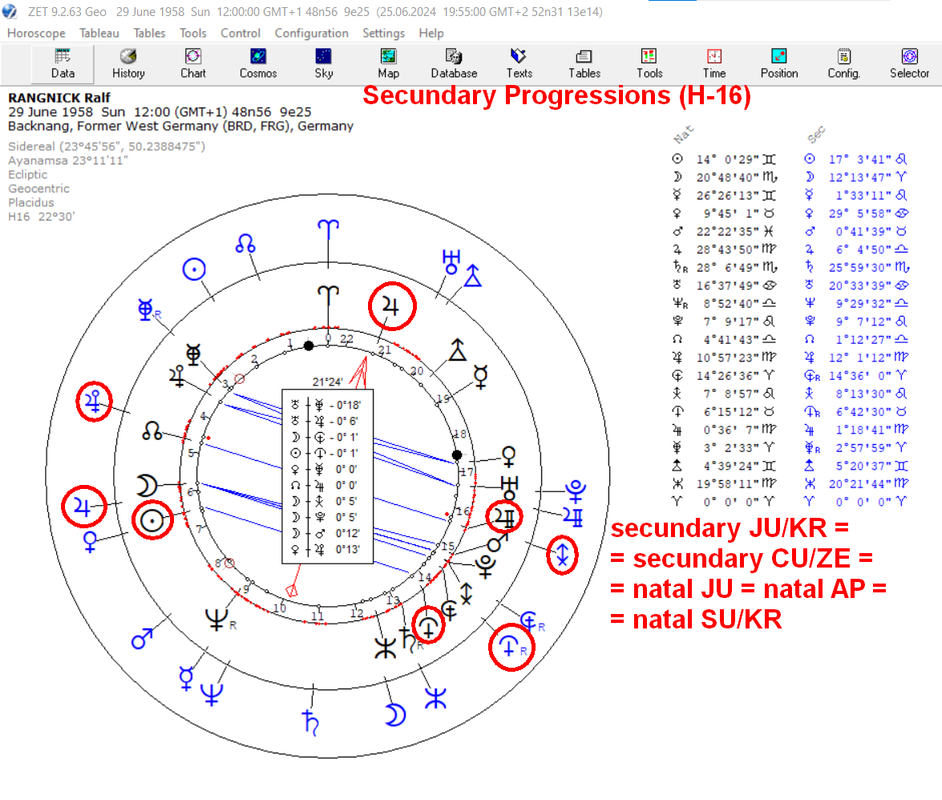The height and width of the screenshot is (800, 942).
Task: Click the black Mercury symbol on inner ring
Action: click(x=480, y=377)
